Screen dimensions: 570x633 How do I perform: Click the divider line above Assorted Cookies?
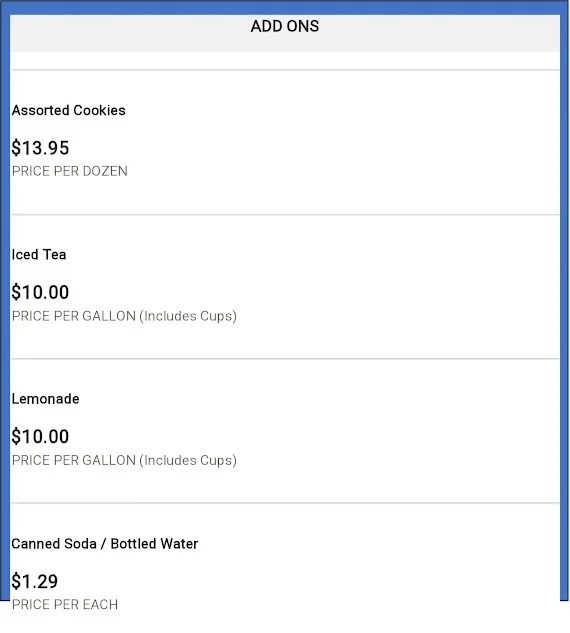[285, 70]
